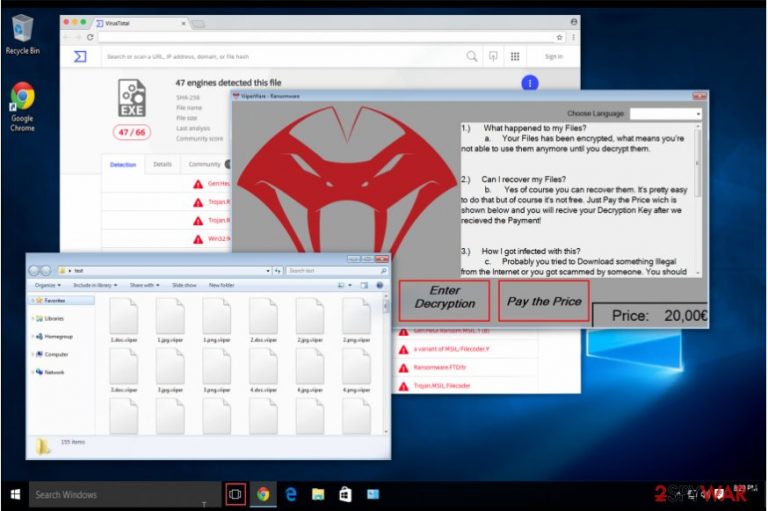Screen dimensions: 768x511
Task: Select the 2.png.viper file
Action: tap(357, 320)
